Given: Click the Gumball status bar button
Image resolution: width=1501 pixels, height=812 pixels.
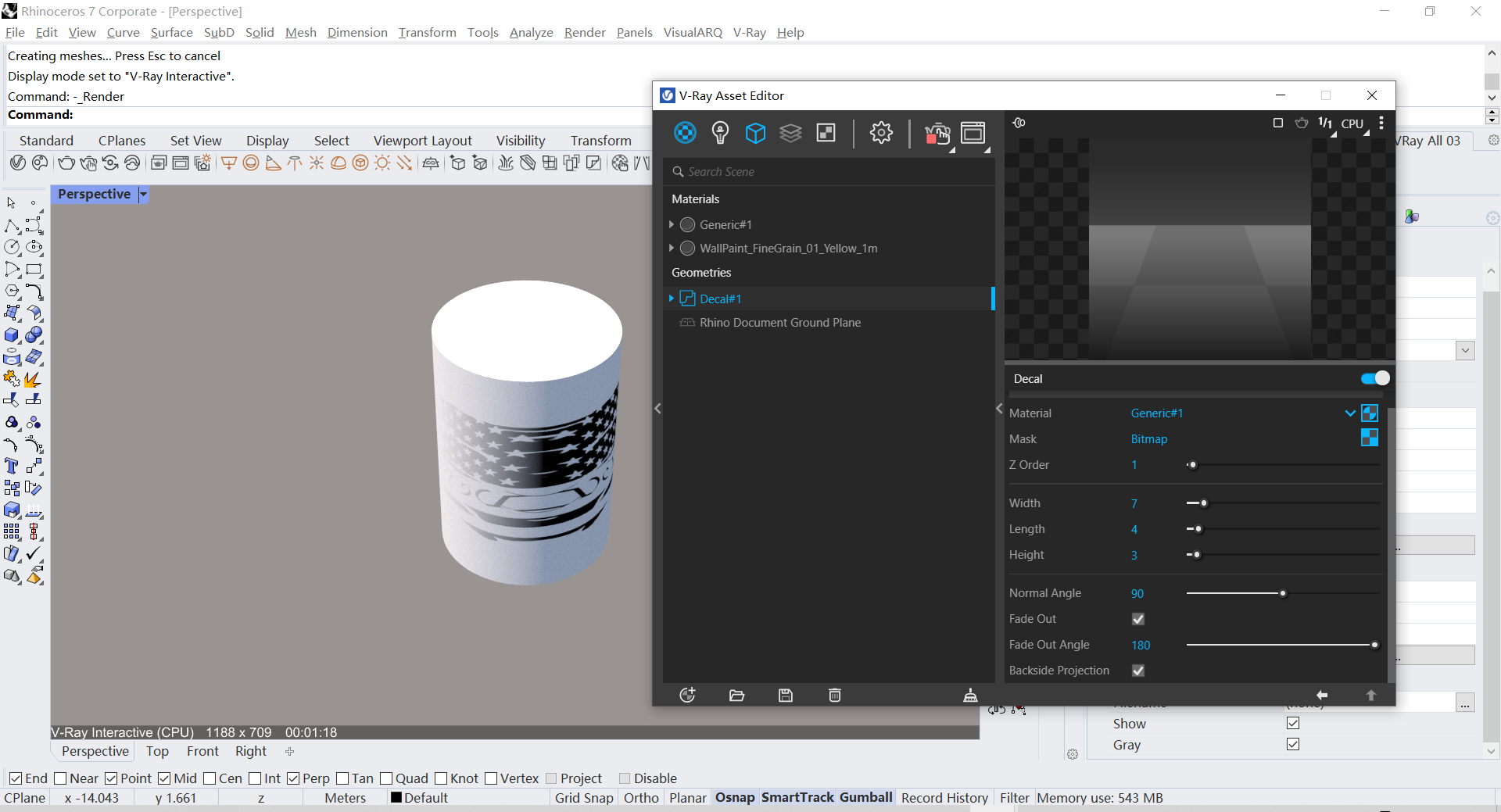Looking at the screenshot, I should coord(866,798).
